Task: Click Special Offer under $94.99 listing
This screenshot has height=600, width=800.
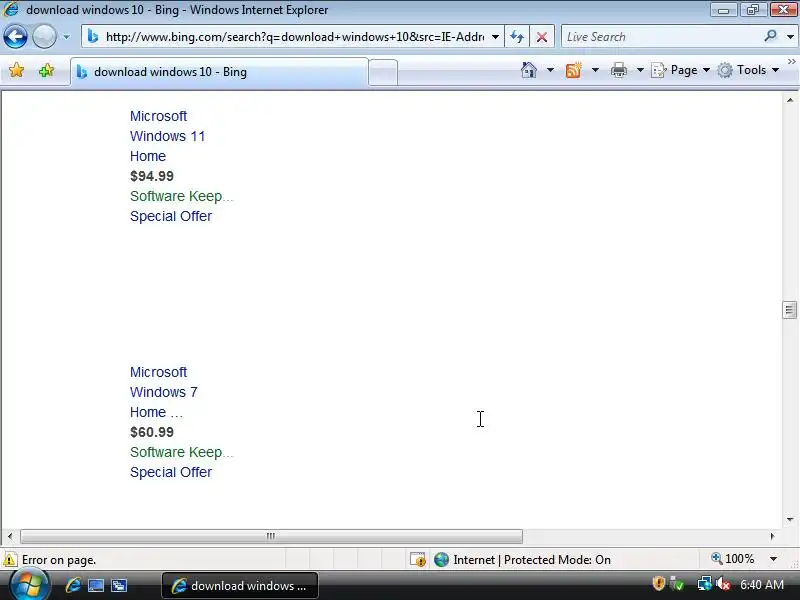Action: tap(171, 216)
